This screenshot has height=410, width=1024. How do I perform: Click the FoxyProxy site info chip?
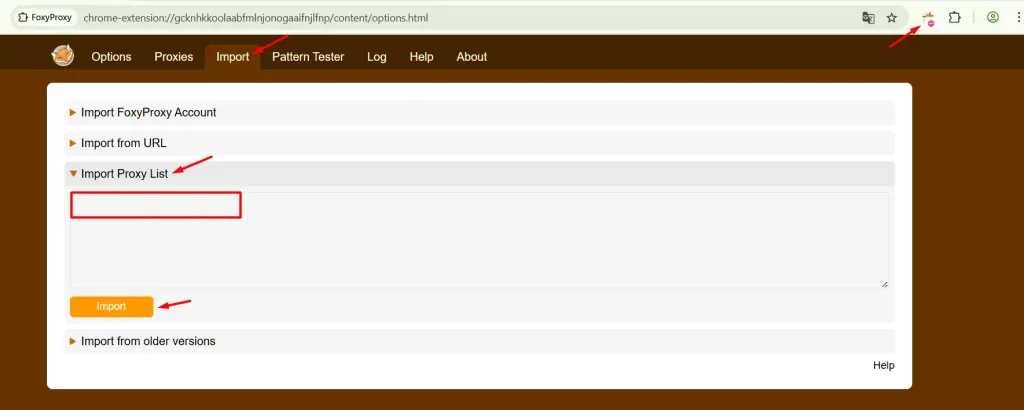tap(45, 18)
